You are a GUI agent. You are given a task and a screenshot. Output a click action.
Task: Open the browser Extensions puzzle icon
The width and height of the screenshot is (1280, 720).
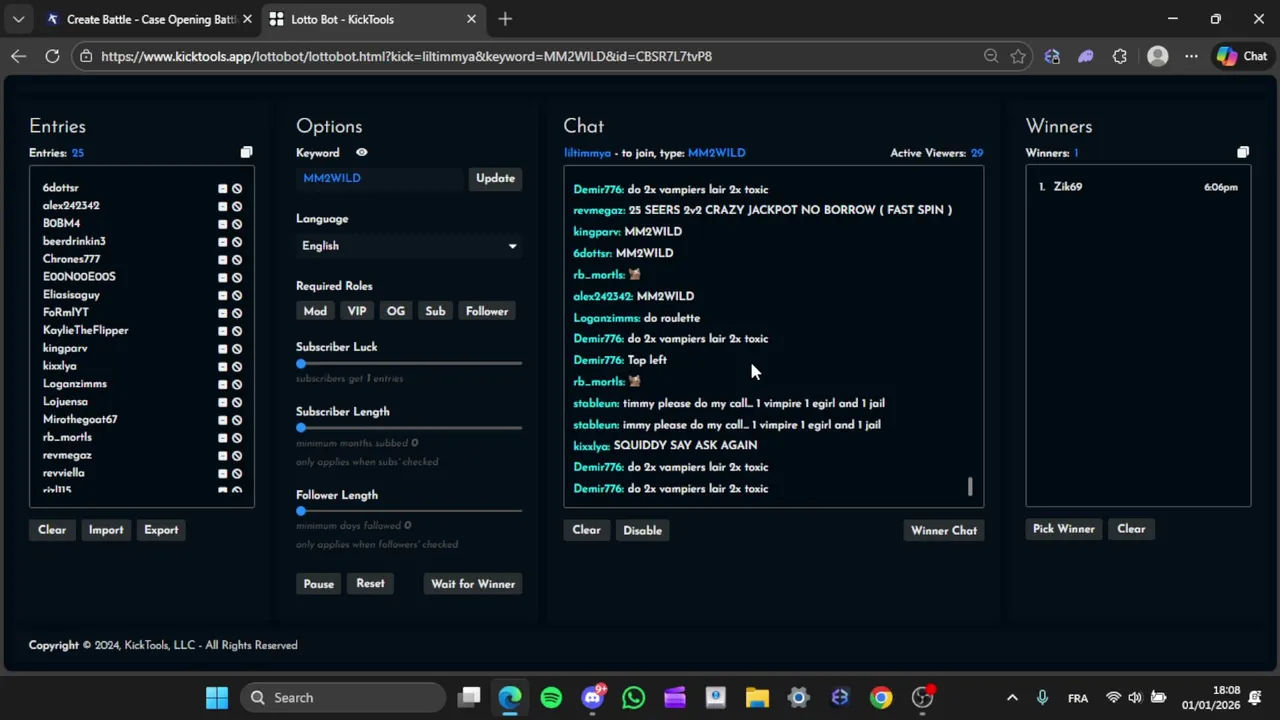(1119, 56)
